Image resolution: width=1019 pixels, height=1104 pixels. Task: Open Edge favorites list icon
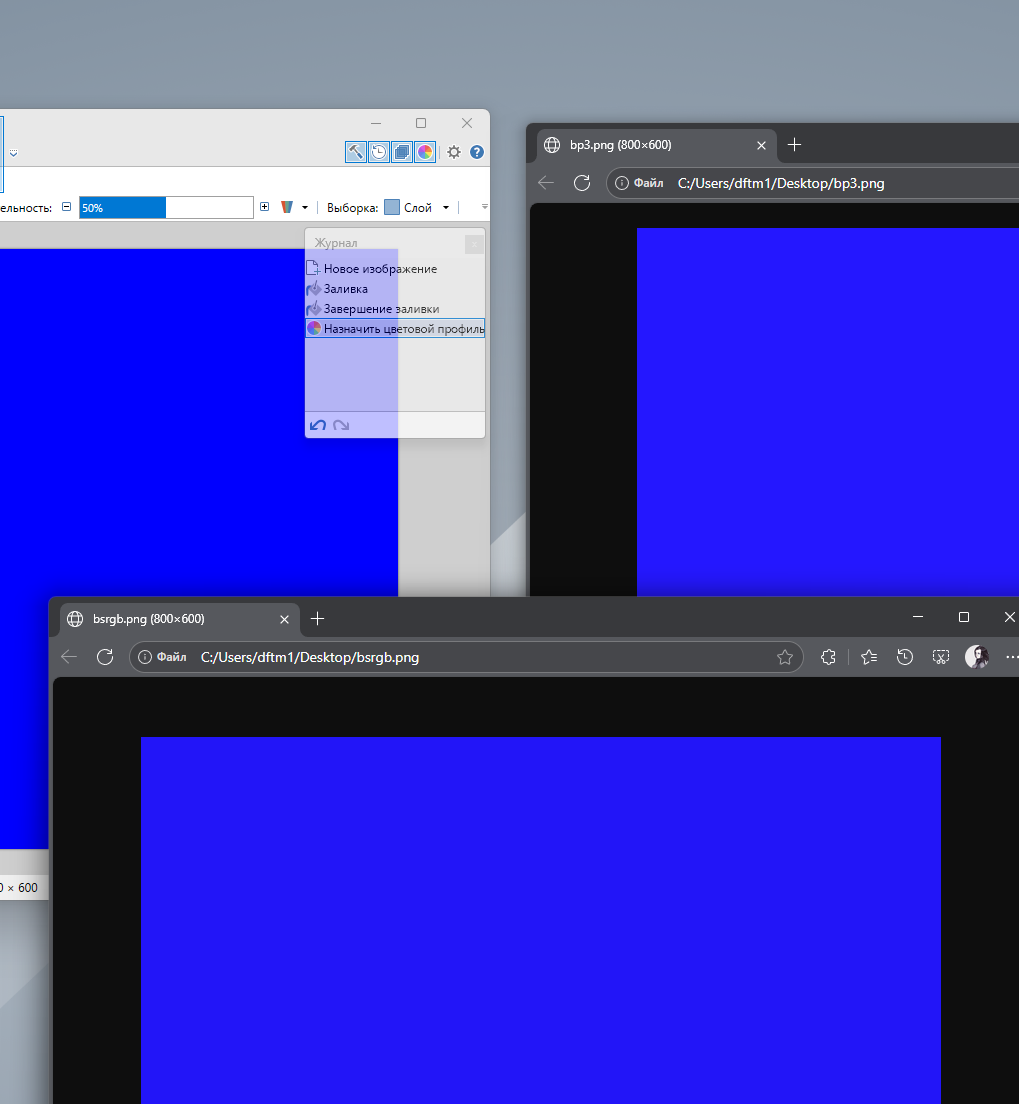(869, 657)
